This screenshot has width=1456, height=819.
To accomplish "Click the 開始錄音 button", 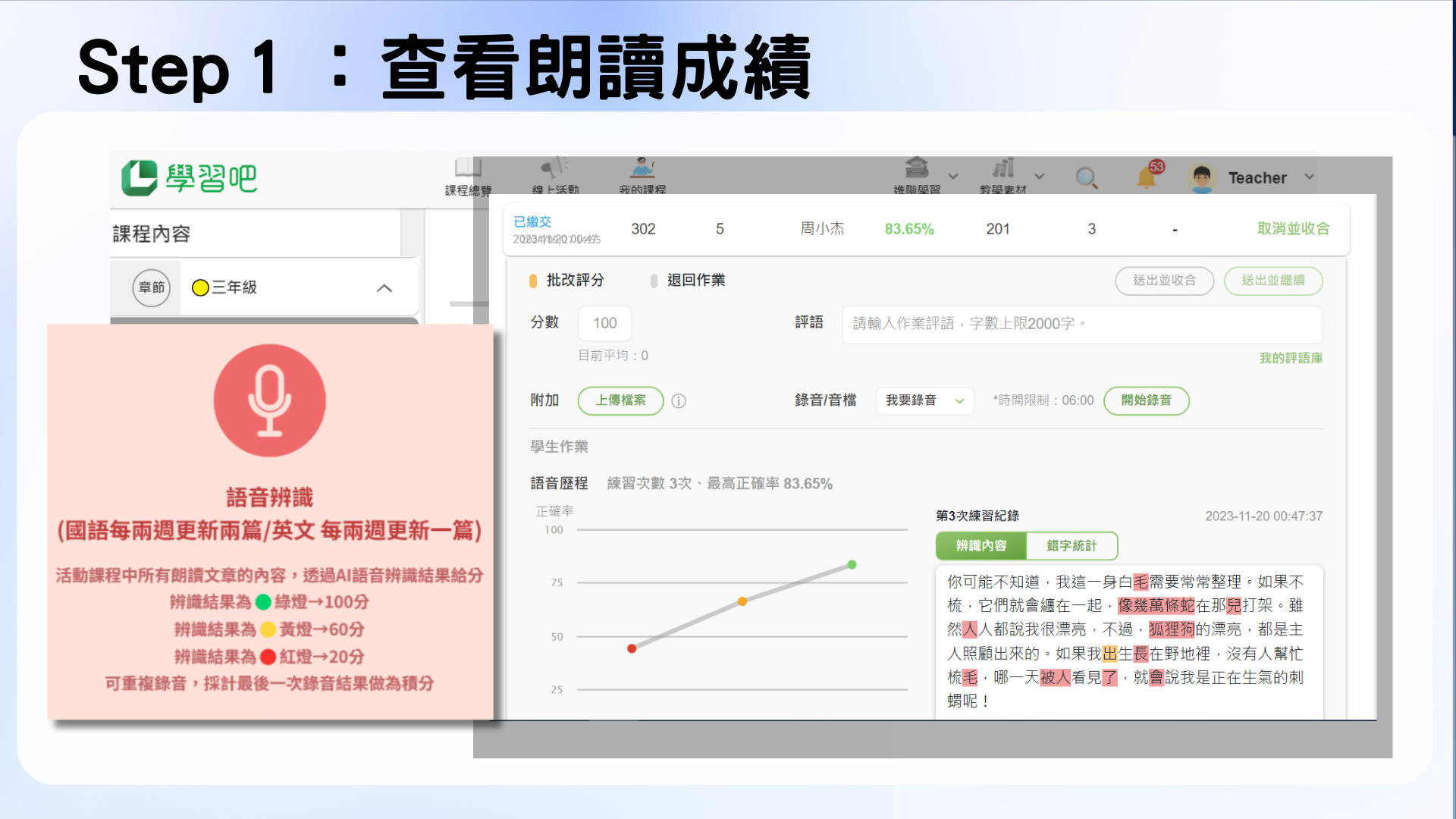I will point(1146,400).
